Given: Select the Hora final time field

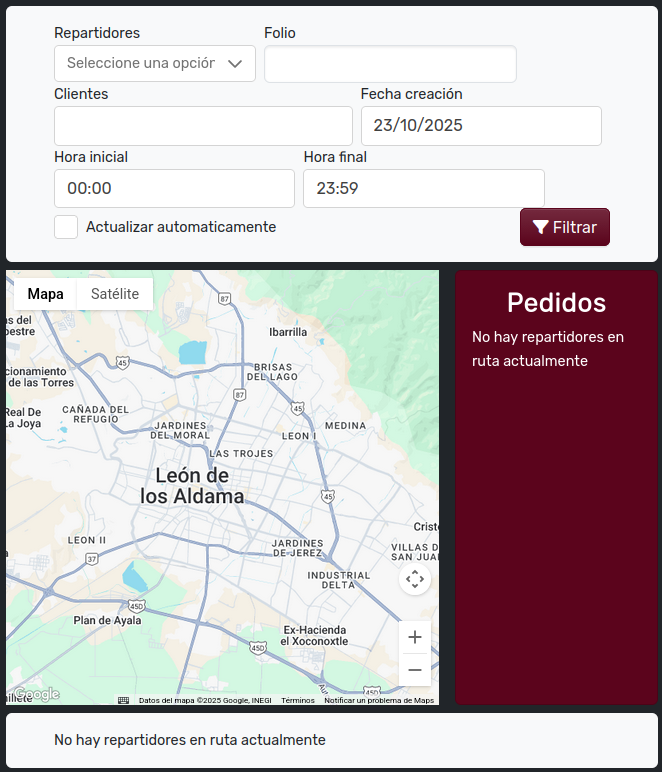Looking at the screenshot, I should 424,188.
